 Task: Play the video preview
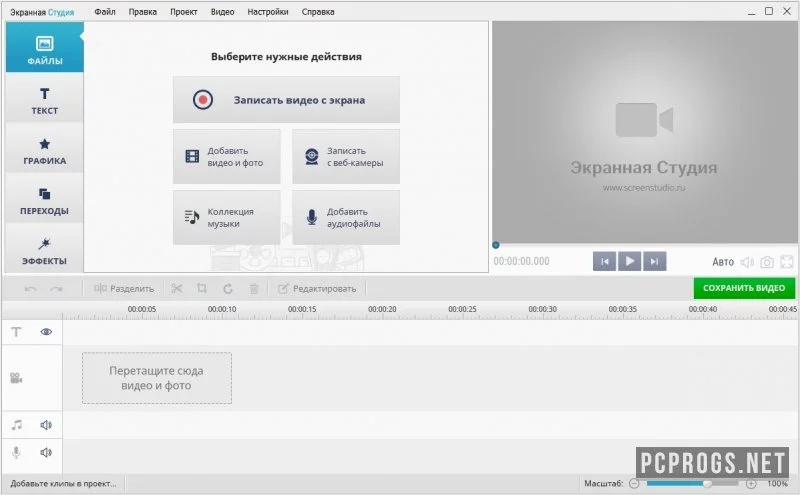[630, 261]
